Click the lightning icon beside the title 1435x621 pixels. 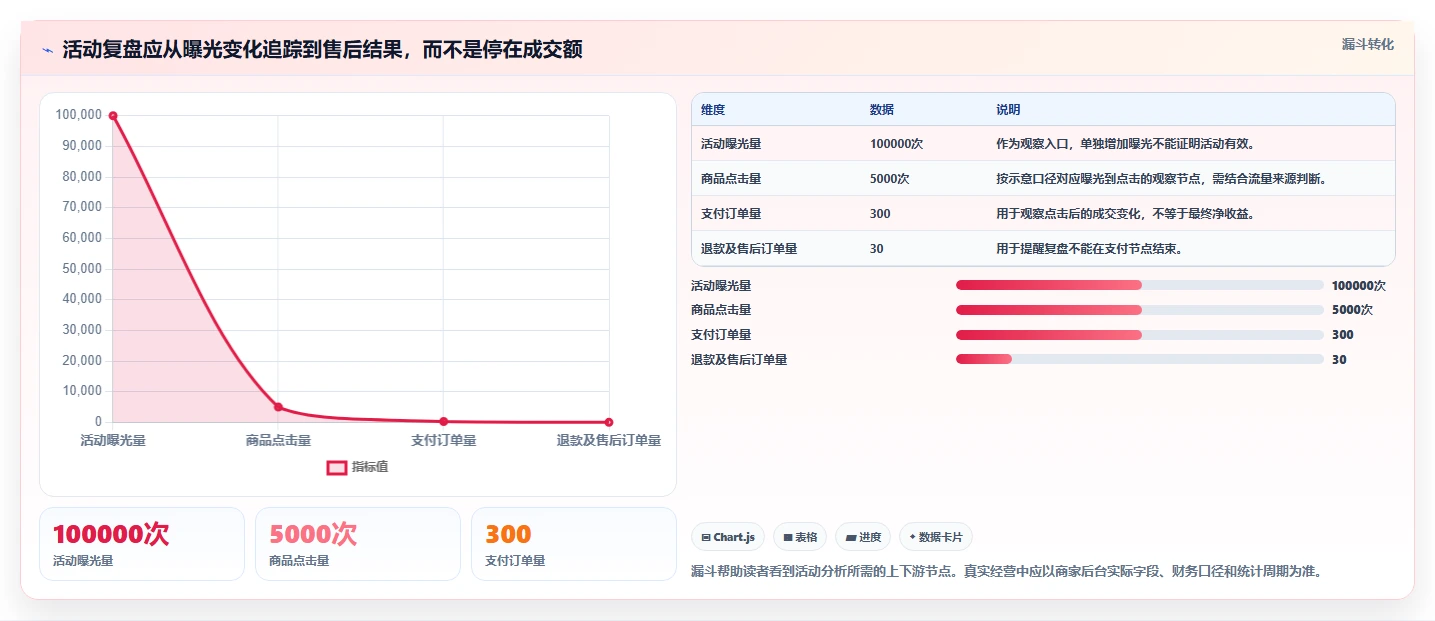tap(48, 50)
